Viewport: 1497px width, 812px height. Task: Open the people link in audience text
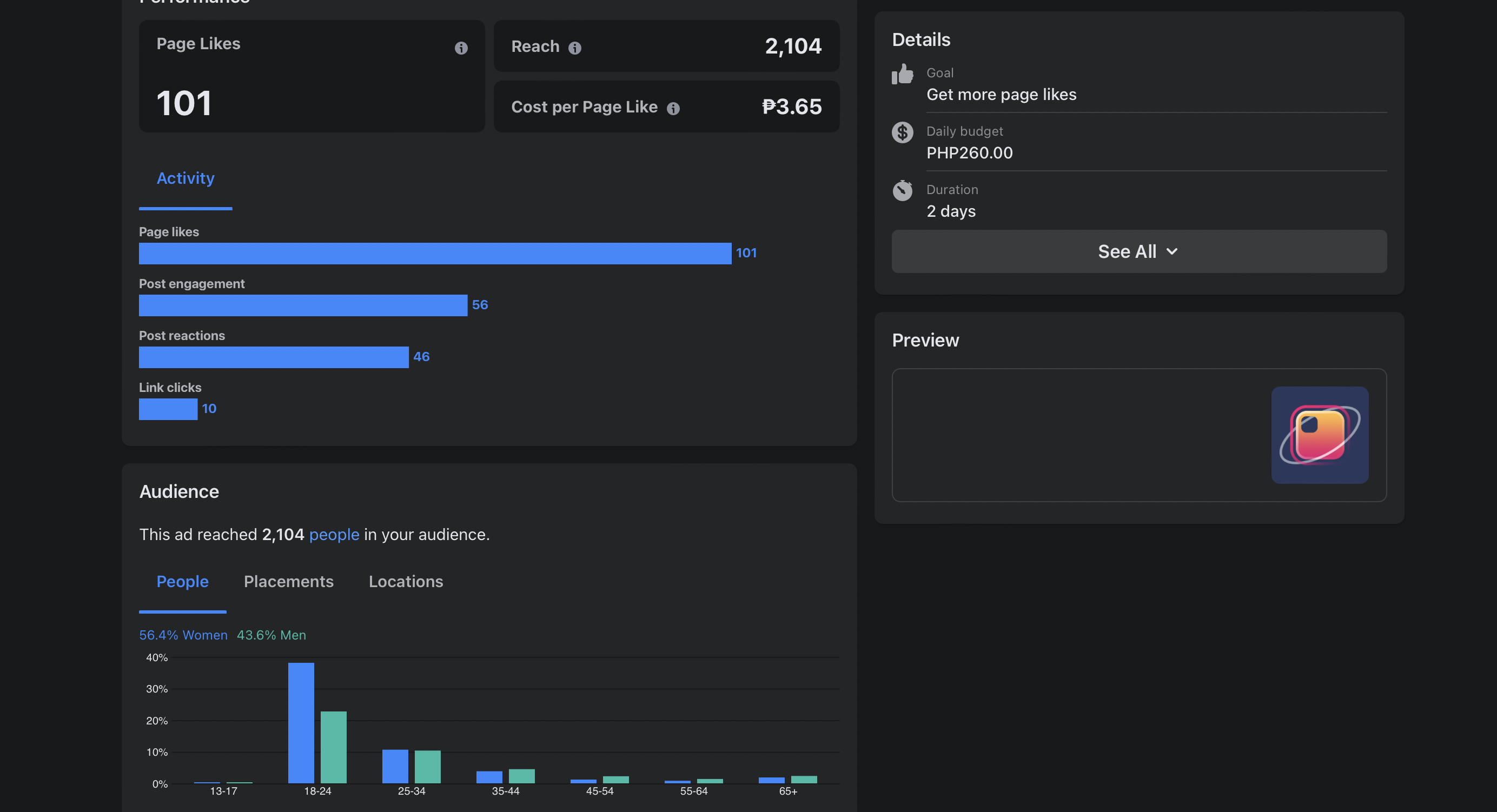[x=334, y=534]
